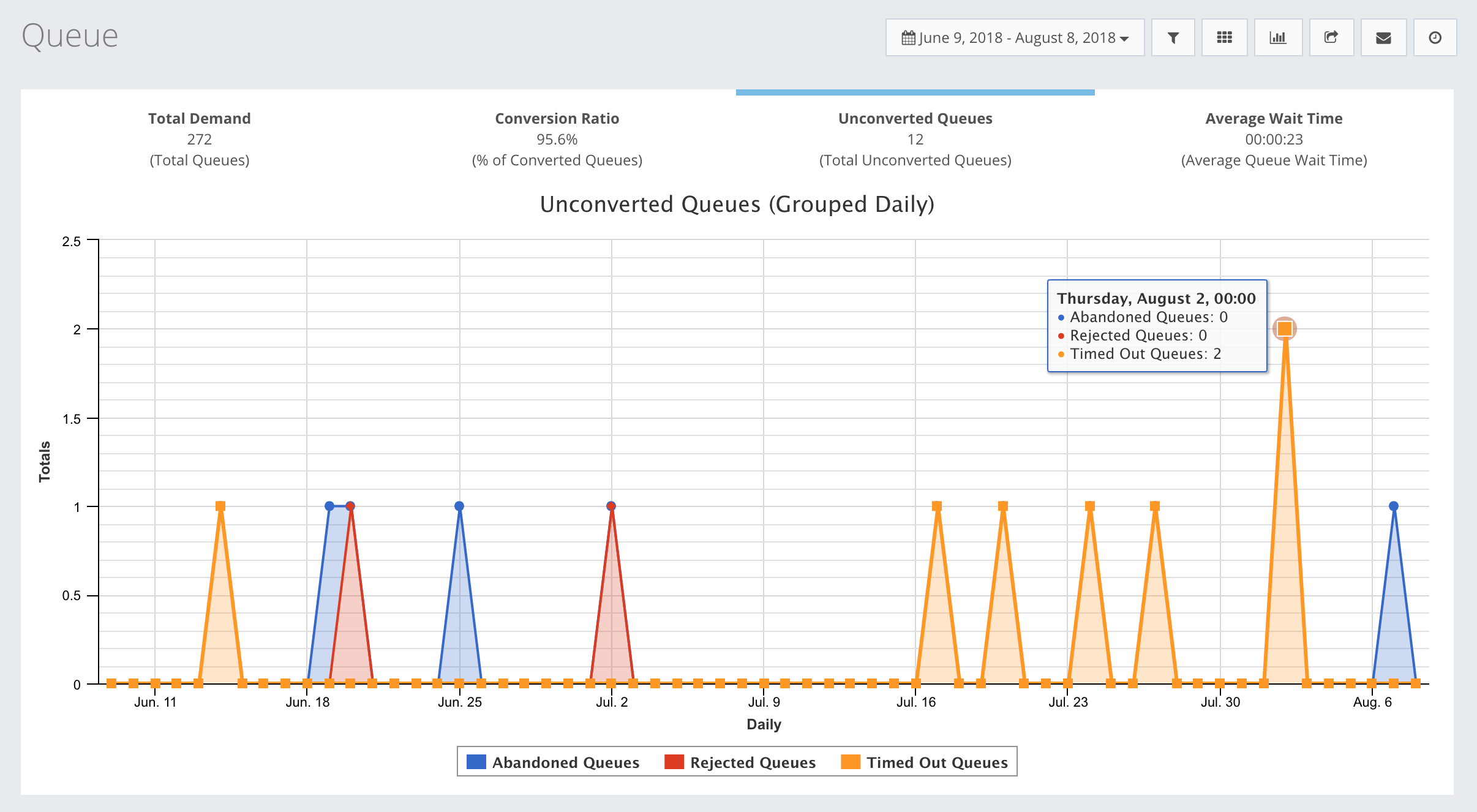Image resolution: width=1477 pixels, height=812 pixels.
Task: Open the grid view icon
Action: (1224, 38)
